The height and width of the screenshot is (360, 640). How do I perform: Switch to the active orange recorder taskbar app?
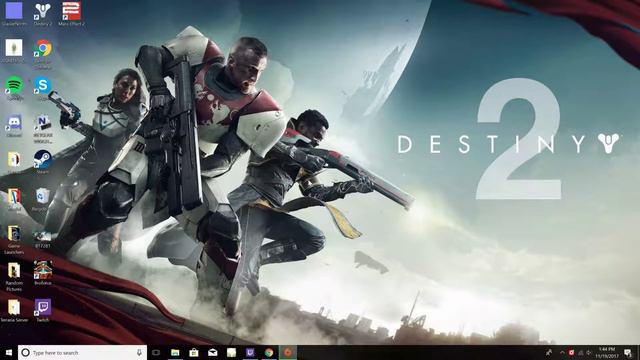tap(288, 353)
